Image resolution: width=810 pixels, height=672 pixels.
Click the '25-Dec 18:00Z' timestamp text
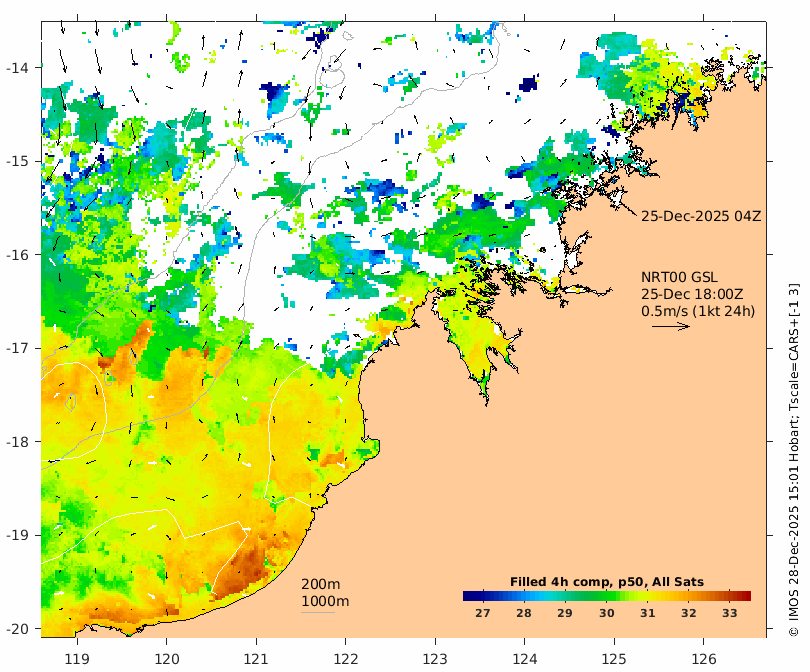click(x=692, y=294)
